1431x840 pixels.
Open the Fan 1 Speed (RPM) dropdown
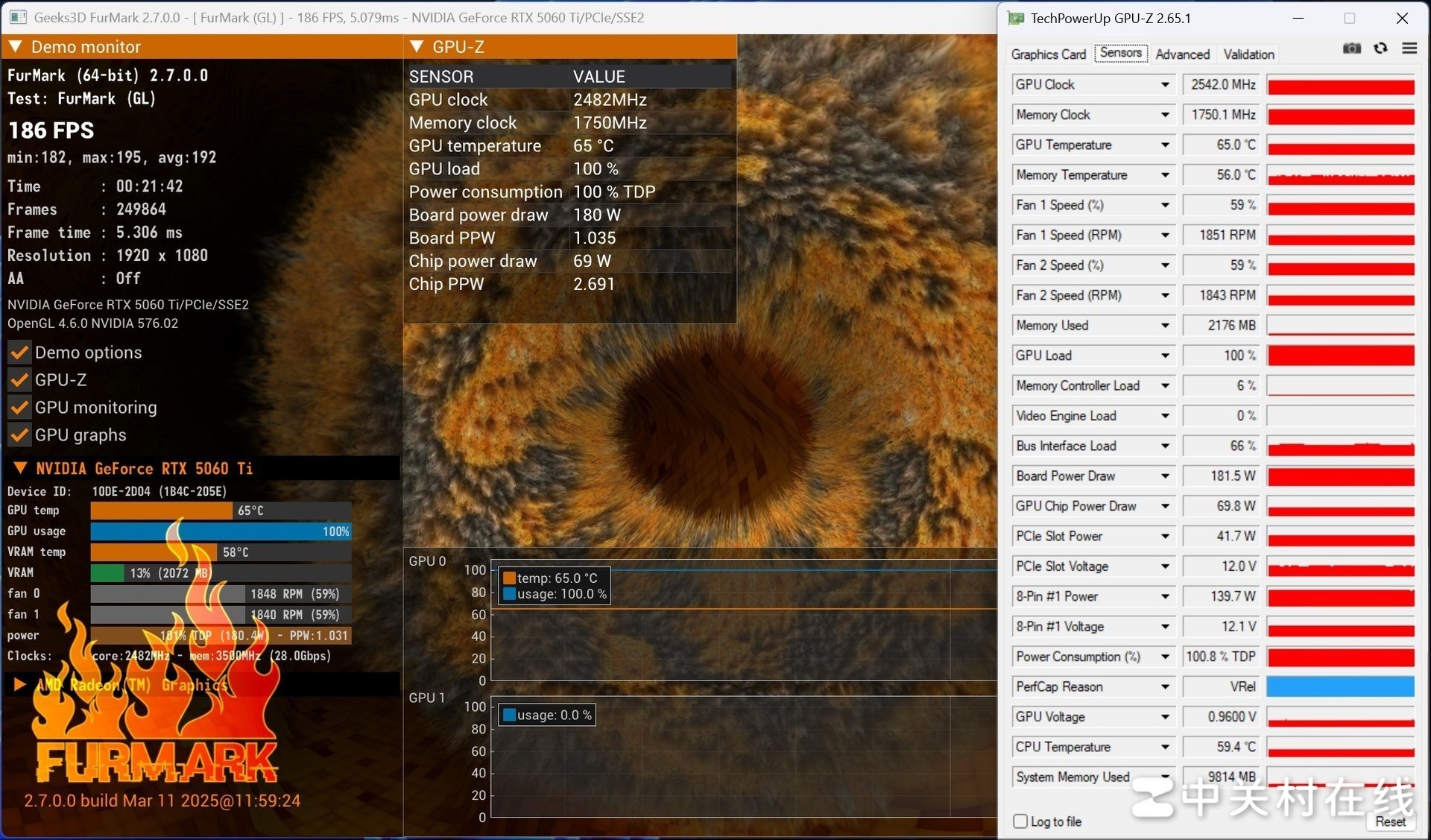click(x=1165, y=236)
